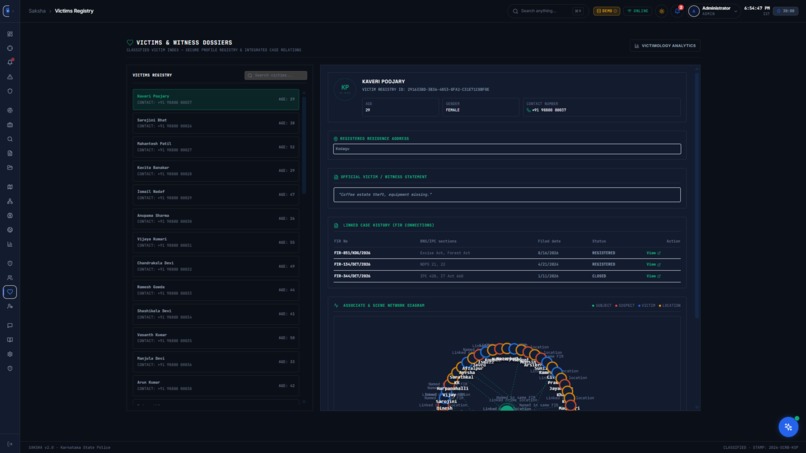Select Sarojini Bhat in the victims list
The height and width of the screenshot is (453, 806).
216,123
